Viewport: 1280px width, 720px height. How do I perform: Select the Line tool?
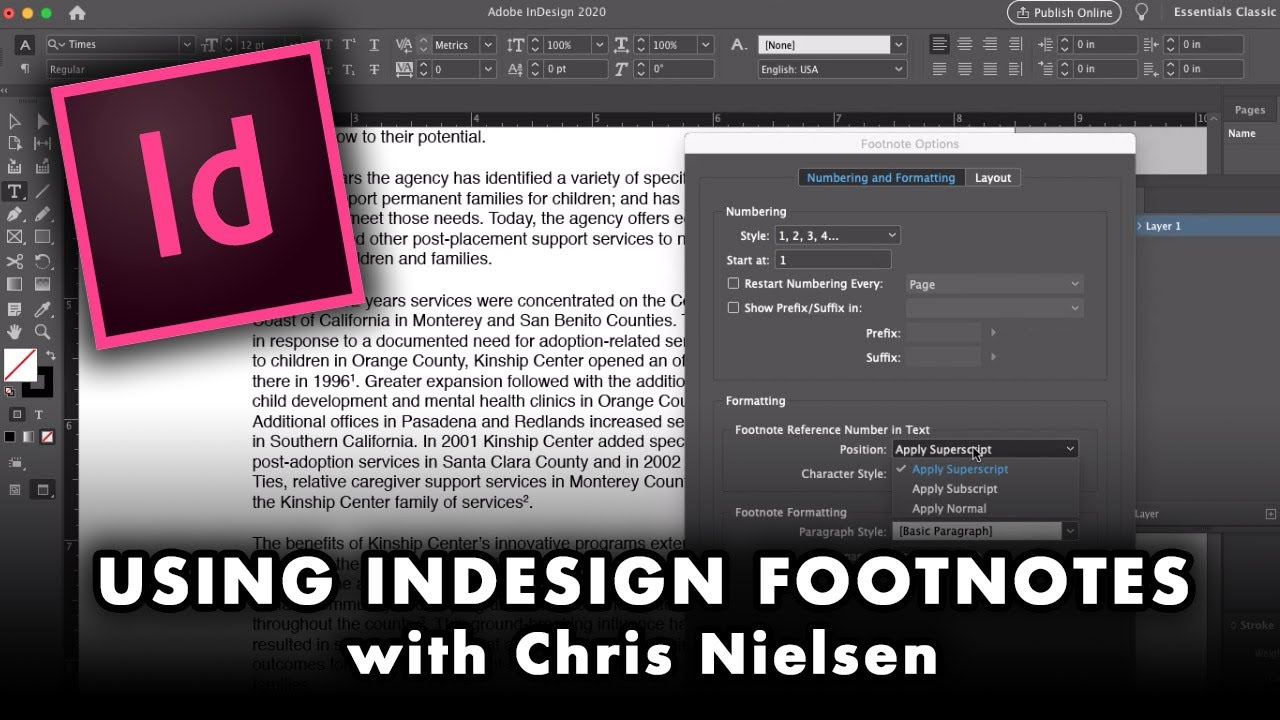(x=43, y=191)
